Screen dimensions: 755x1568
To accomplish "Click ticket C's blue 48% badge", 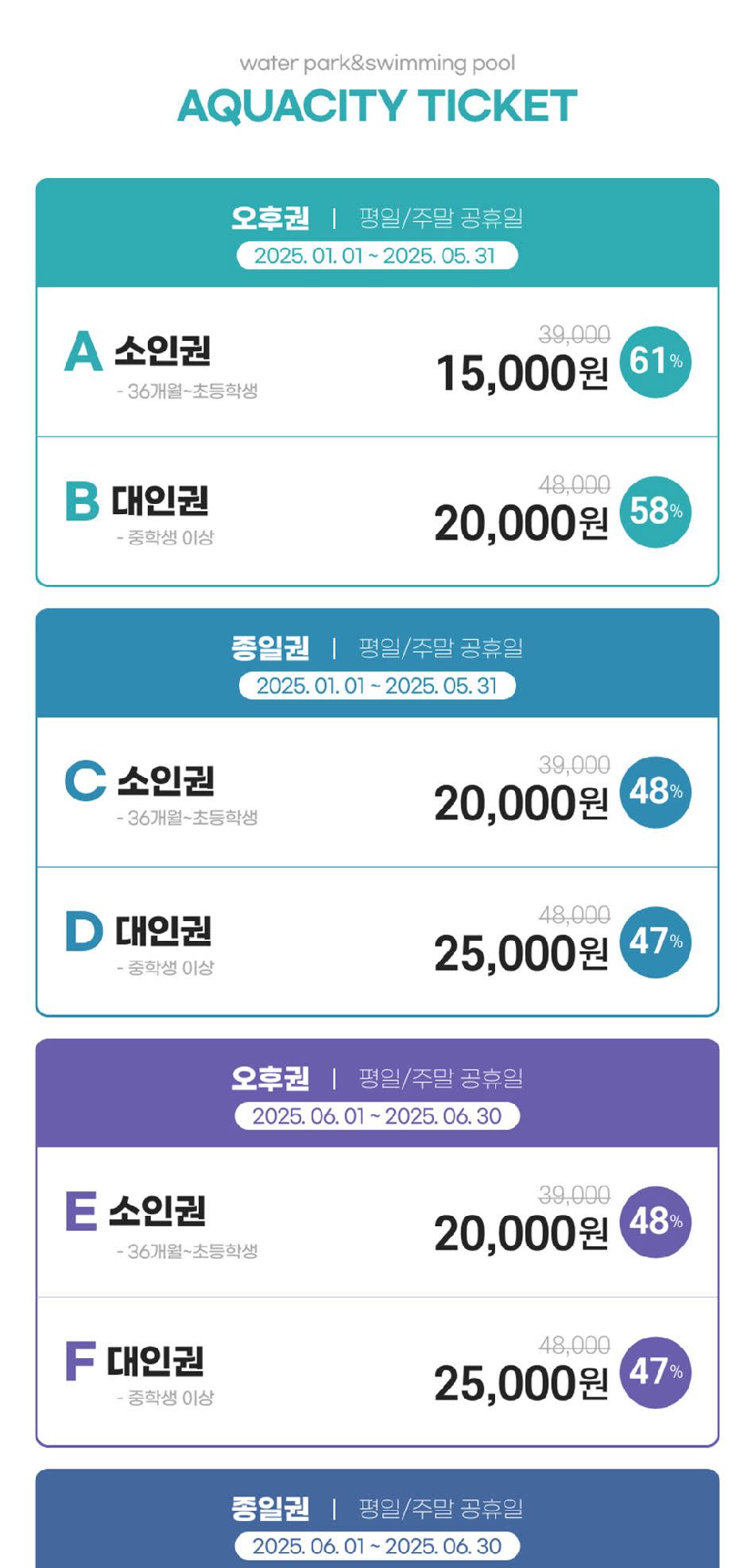I will tap(655, 792).
